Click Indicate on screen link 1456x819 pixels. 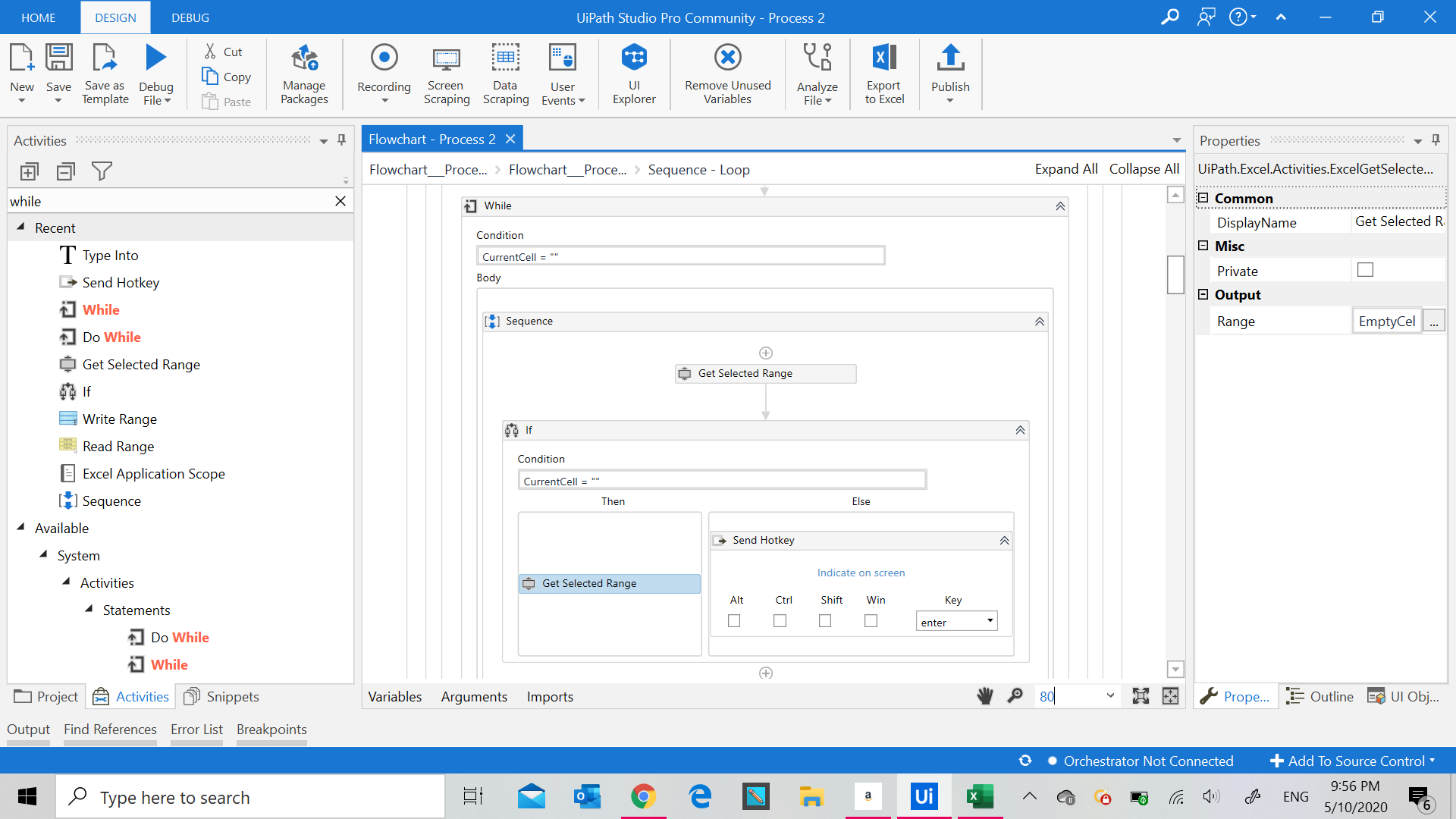861,573
